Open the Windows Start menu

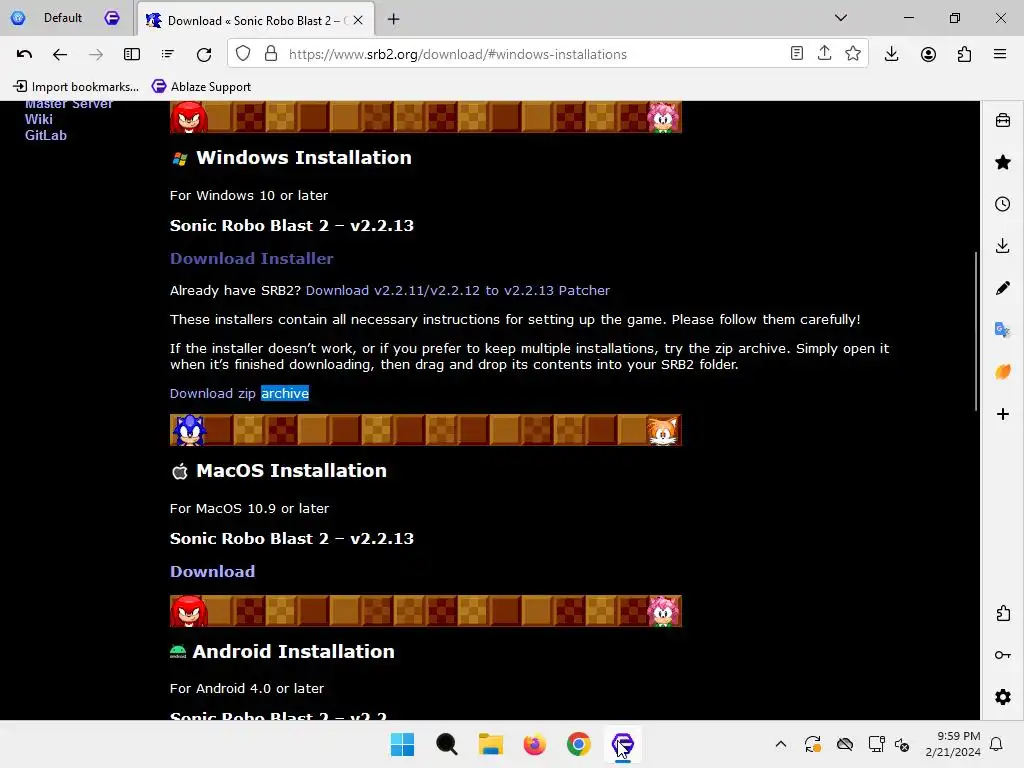tap(402, 744)
